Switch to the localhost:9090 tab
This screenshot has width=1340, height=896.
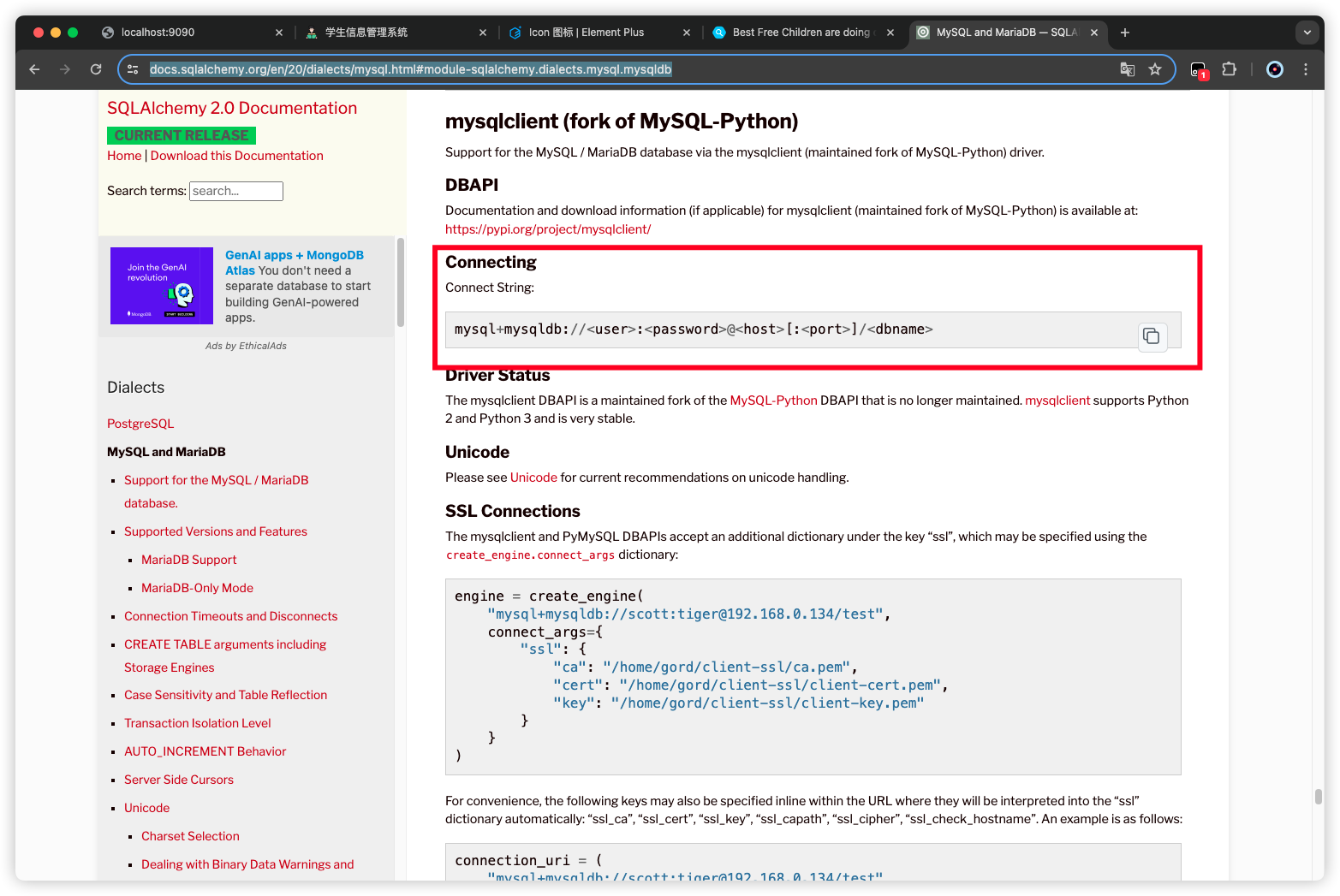[x=192, y=33]
